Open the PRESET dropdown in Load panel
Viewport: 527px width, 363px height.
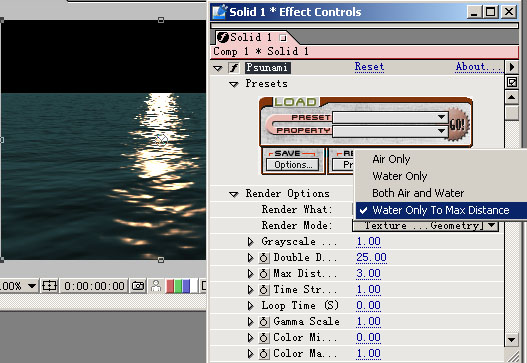(390, 117)
